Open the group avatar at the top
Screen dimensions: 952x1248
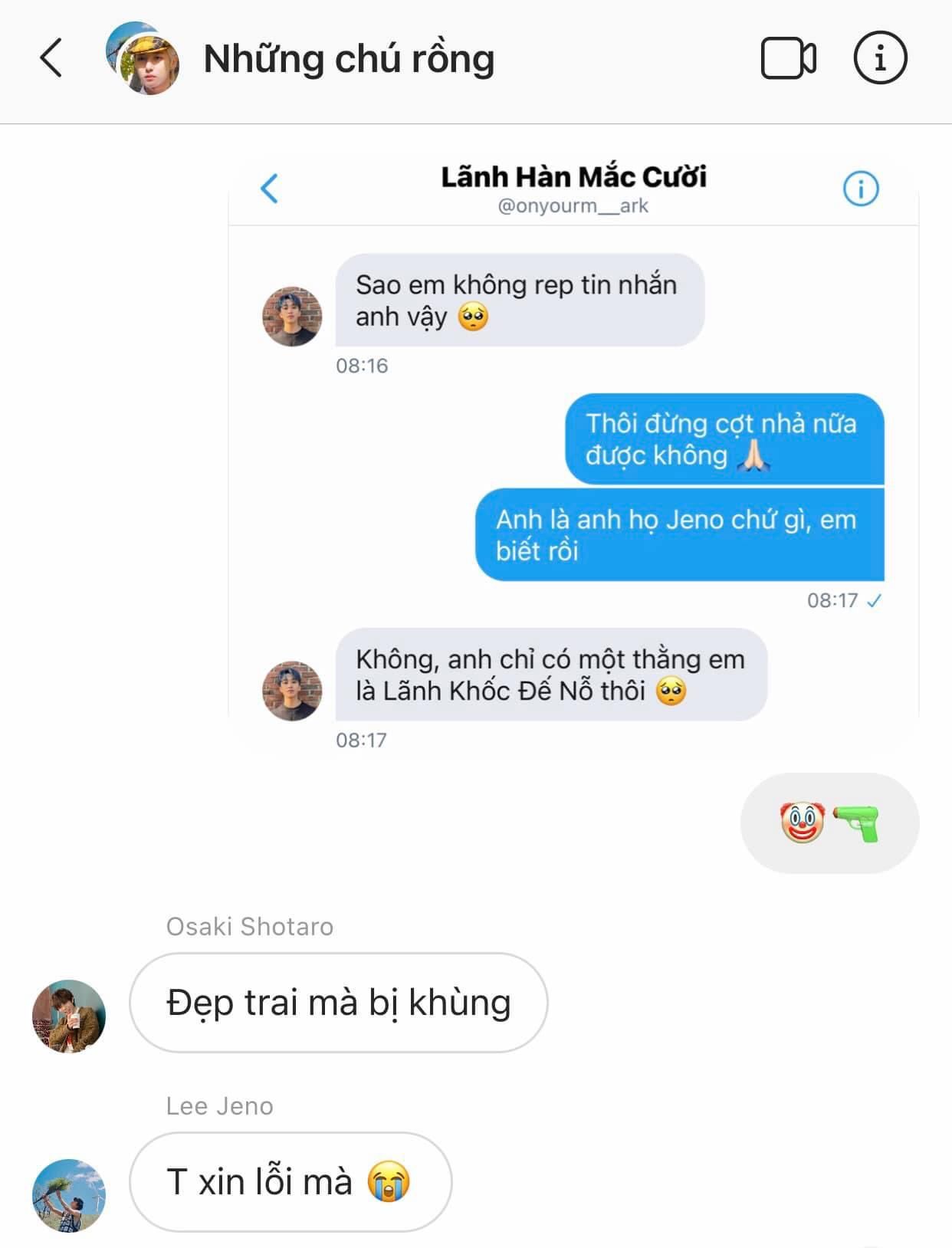[143, 58]
